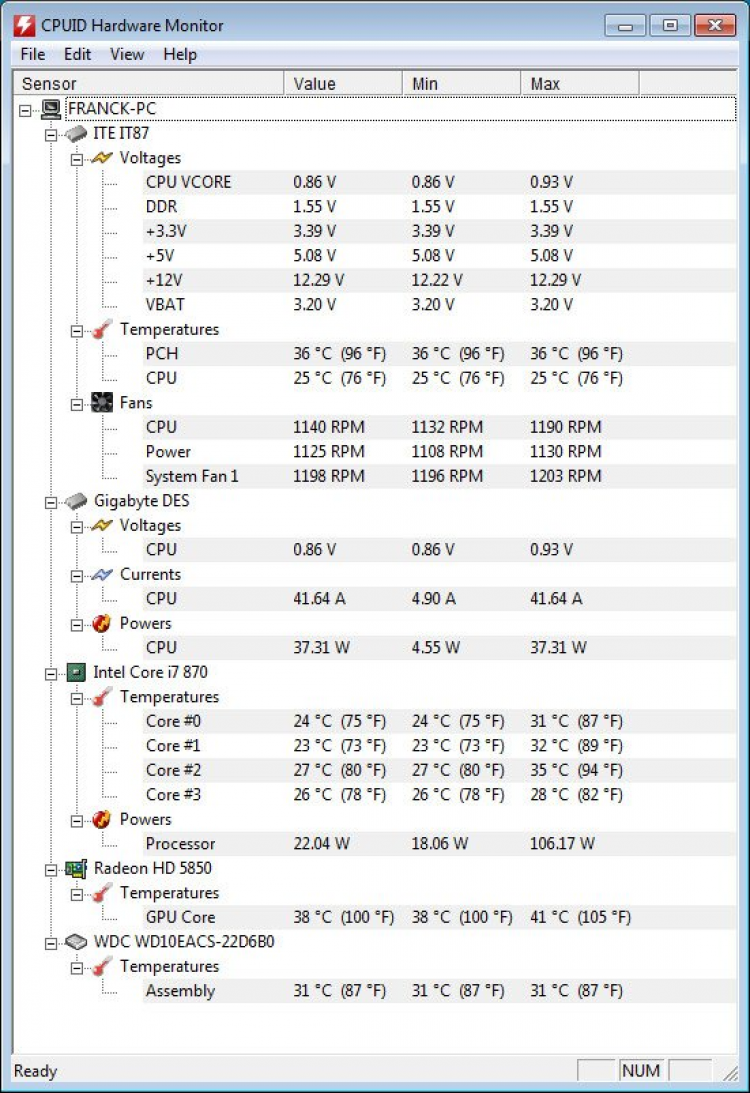
Task: Collapse the Intel Core i7 870 node
Action: 51,673
